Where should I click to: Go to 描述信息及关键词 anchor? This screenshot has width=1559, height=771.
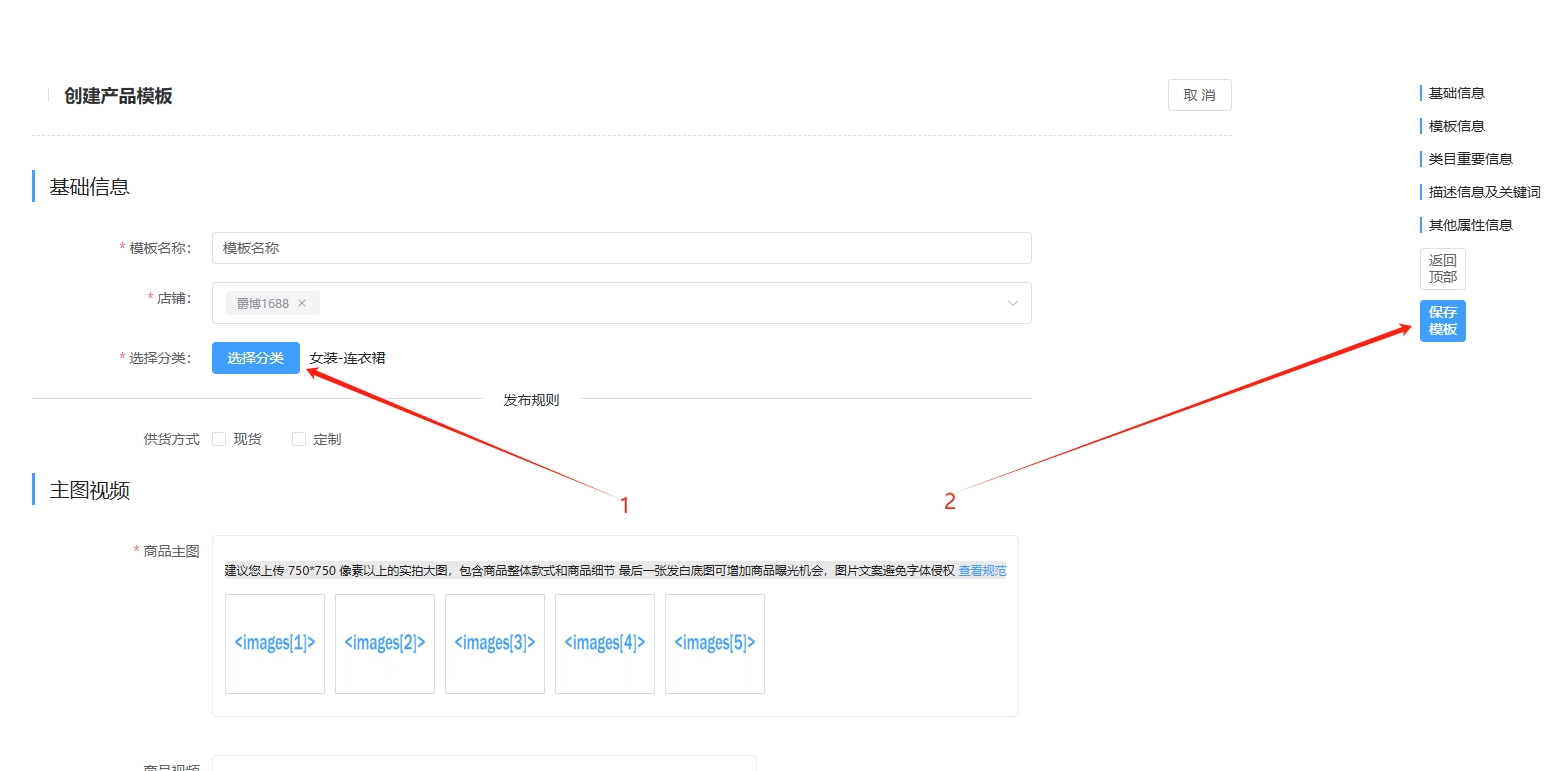(1484, 192)
